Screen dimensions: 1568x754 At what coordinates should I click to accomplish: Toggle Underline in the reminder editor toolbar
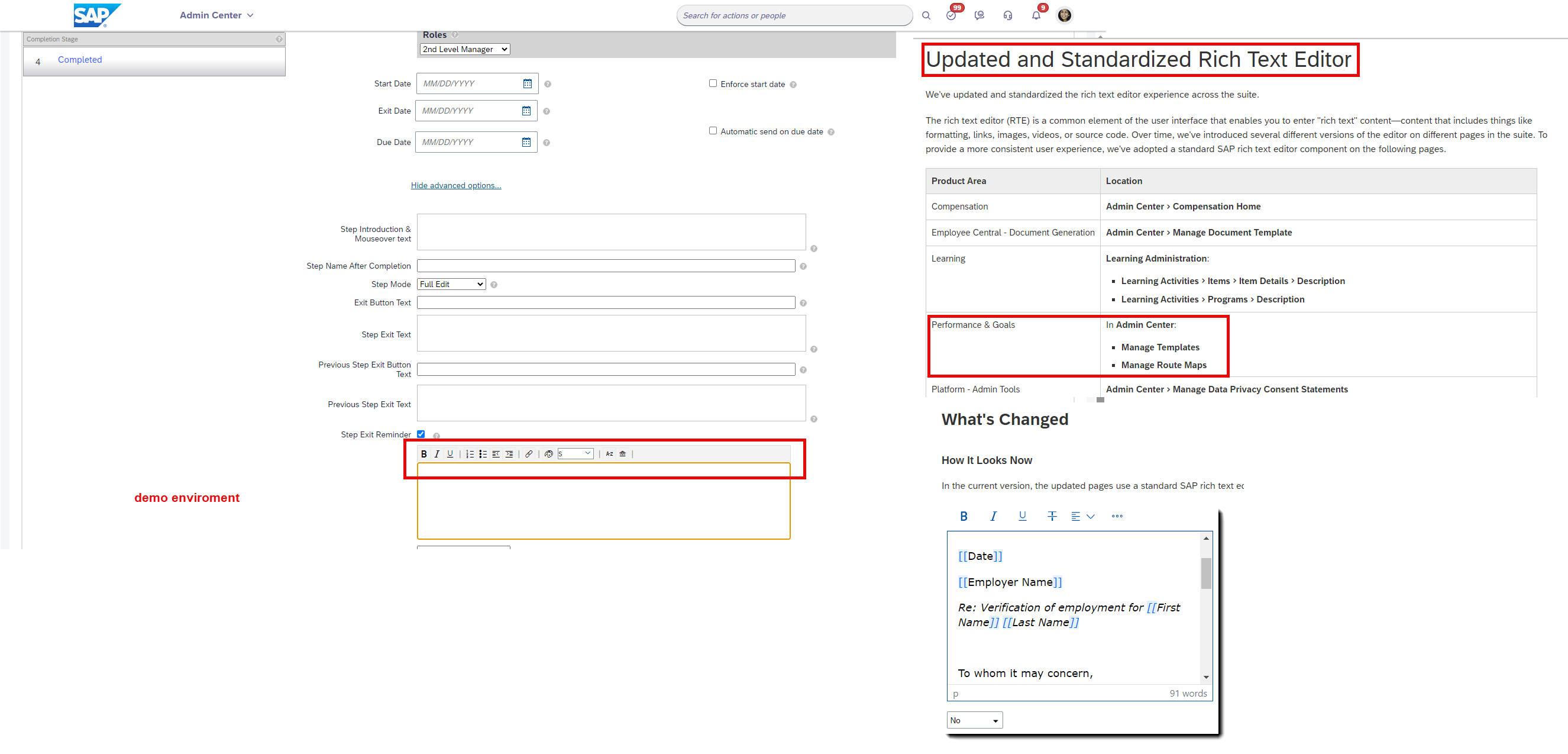click(450, 454)
